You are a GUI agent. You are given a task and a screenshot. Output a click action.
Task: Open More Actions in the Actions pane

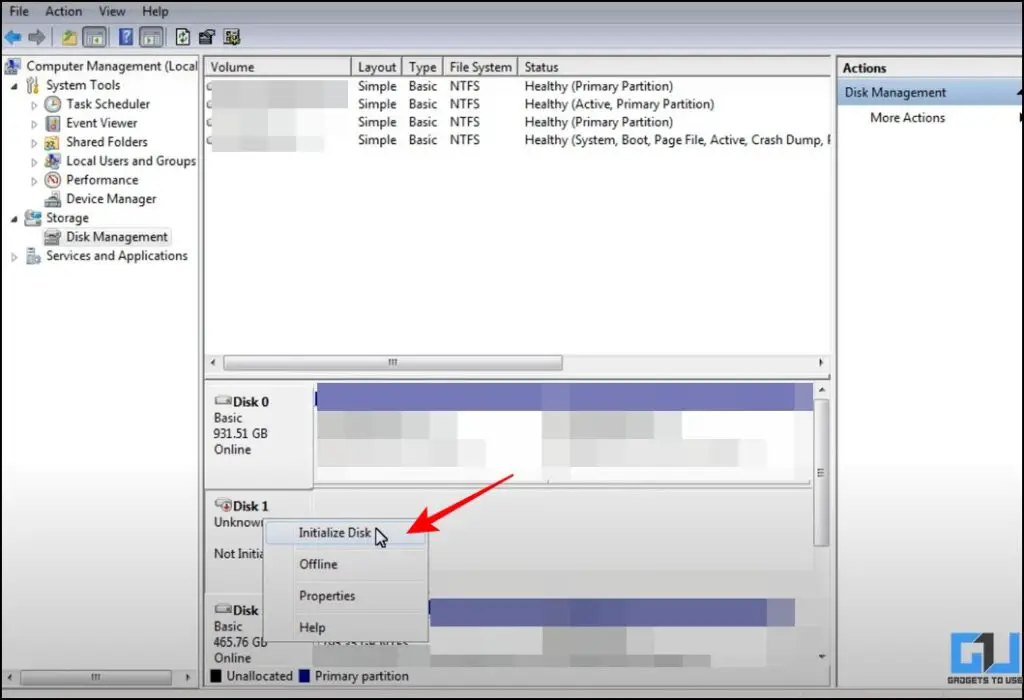(x=906, y=117)
